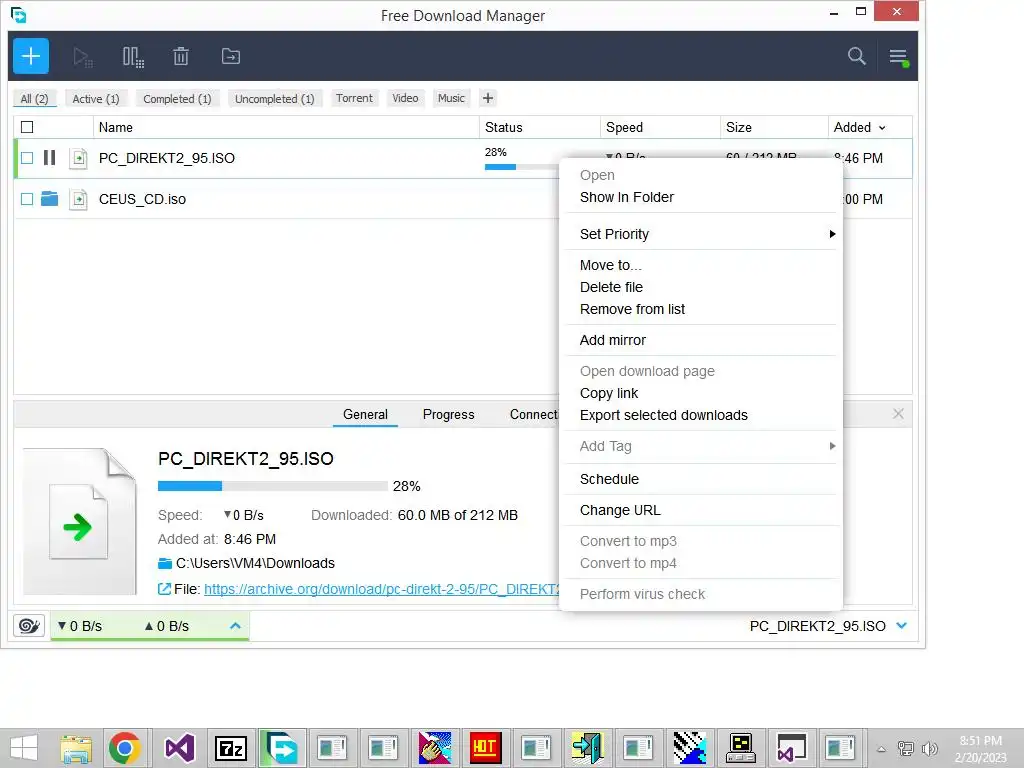Close the details panel with X
This screenshot has height=768, width=1024.
(898, 413)
